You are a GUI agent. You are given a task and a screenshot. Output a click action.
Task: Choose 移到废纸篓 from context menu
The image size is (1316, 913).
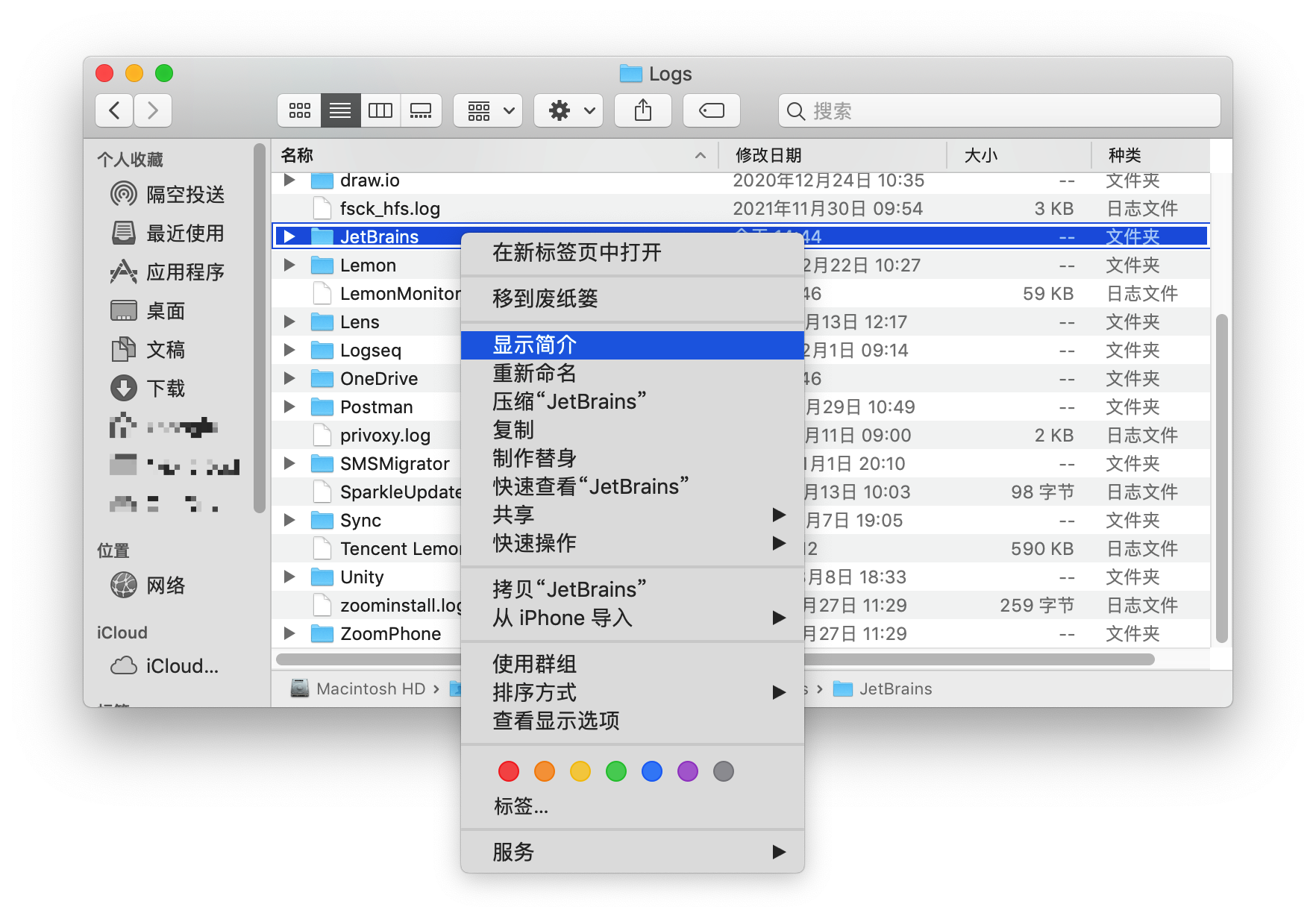tap(633, 298)
